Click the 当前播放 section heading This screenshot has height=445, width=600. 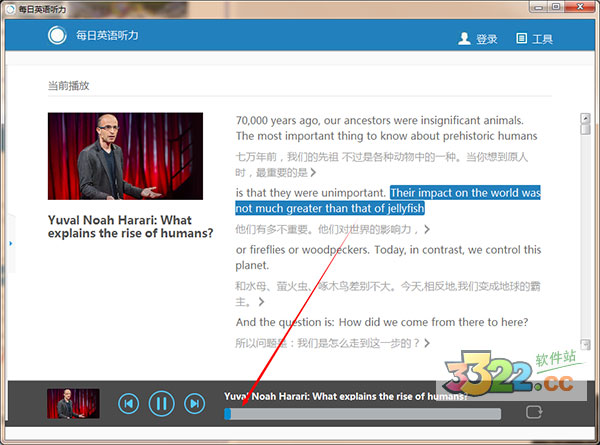click(68, 85)
